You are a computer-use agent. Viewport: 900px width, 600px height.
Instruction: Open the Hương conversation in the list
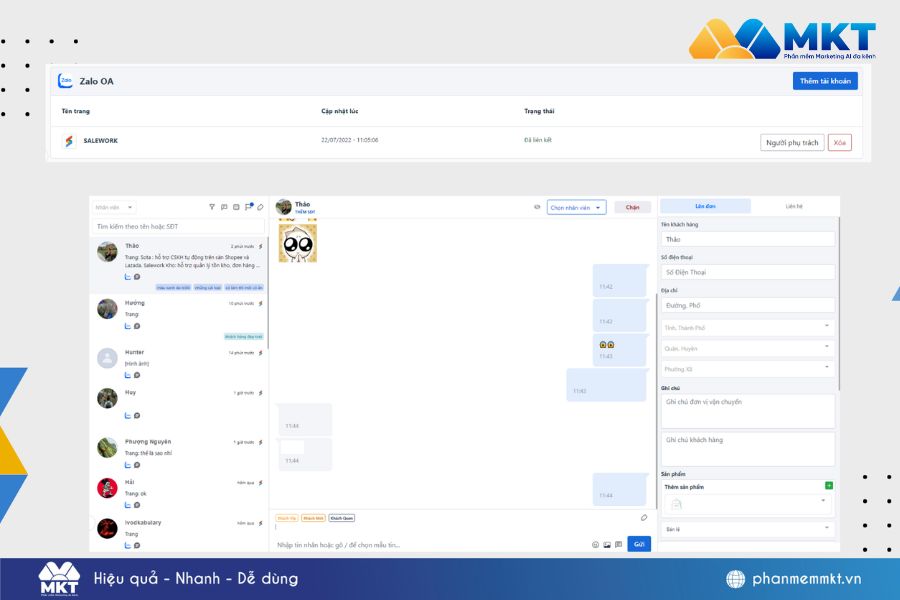(x=178, y=319)
